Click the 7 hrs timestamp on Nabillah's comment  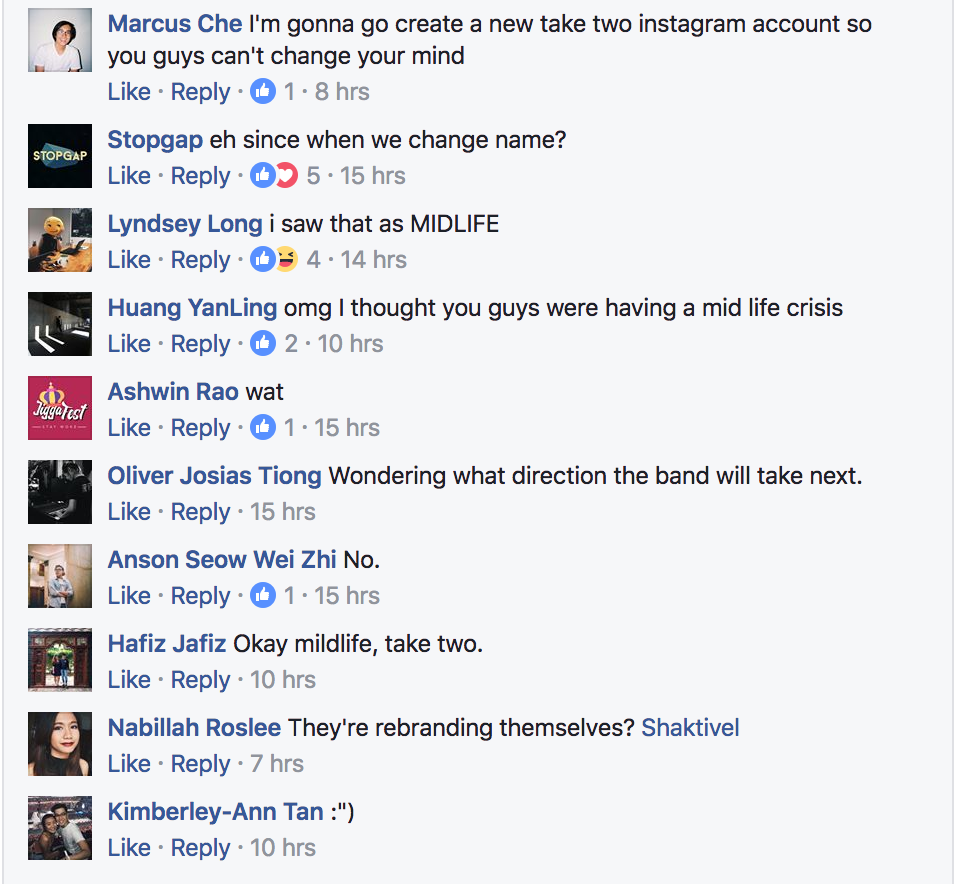click(x=277, y=764)
